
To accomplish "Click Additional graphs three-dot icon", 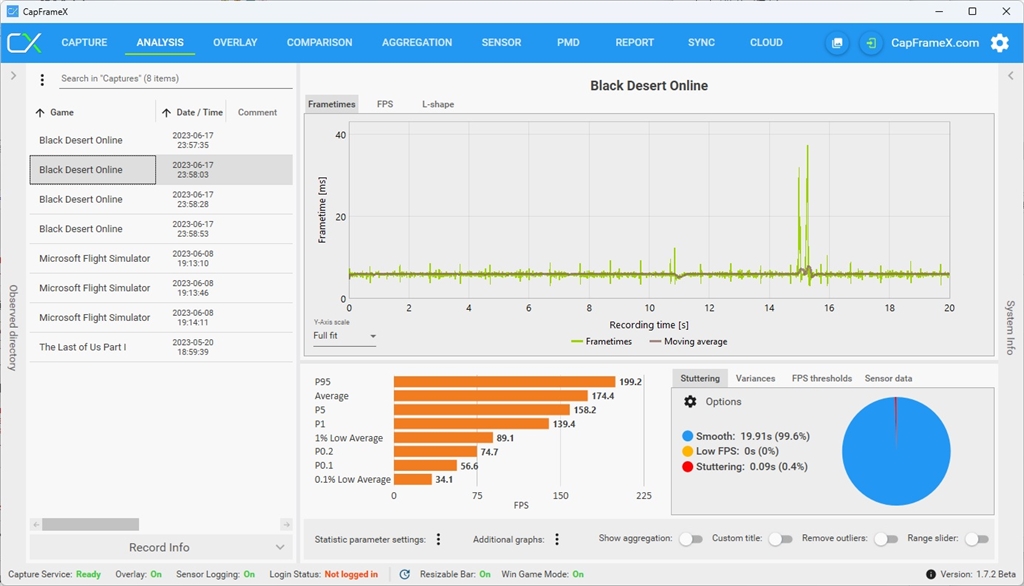I will [x=557, y=539].
